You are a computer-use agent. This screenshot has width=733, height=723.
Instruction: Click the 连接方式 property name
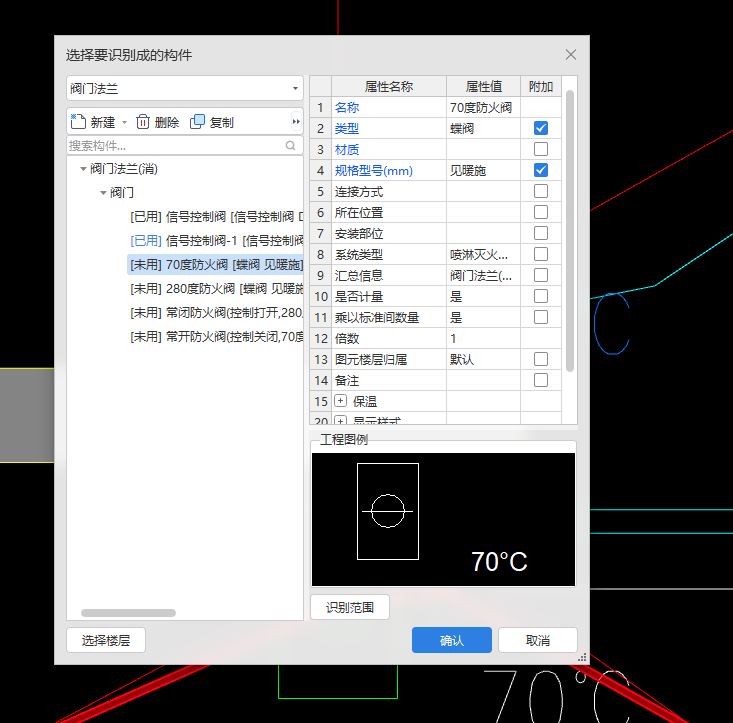pos(359,192)
